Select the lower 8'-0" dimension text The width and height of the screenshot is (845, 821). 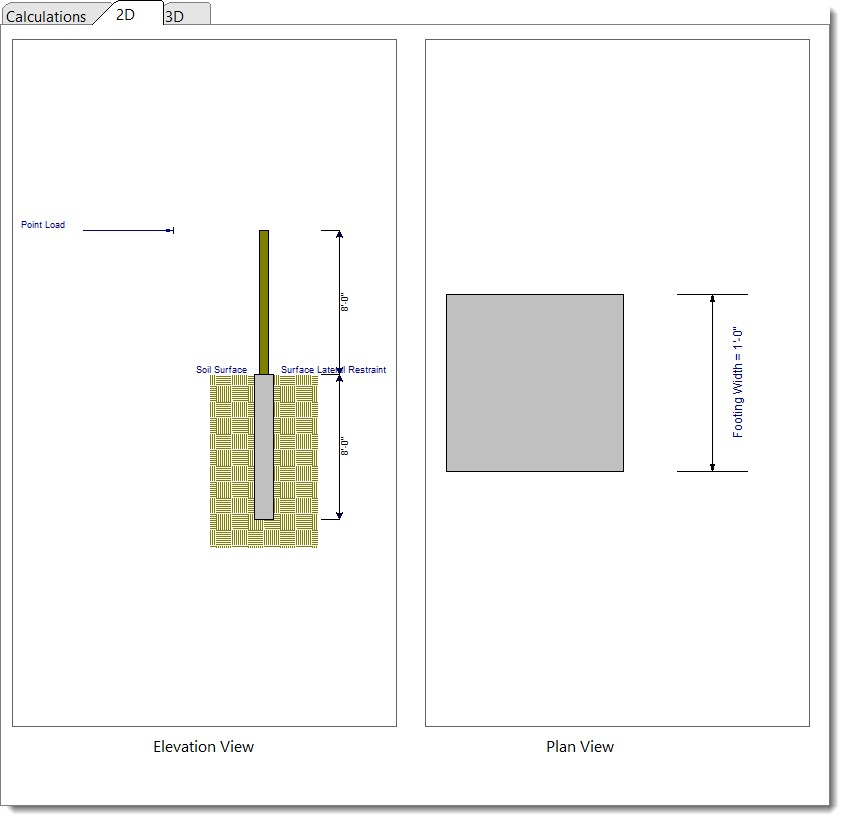click(x=346, y=446)
